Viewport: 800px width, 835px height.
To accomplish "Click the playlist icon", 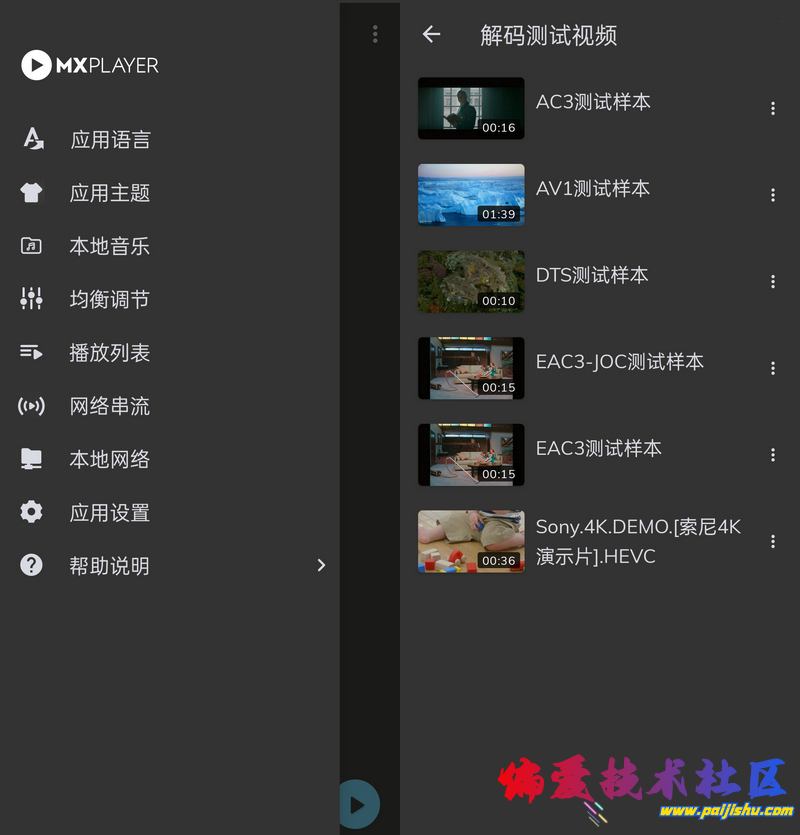I will point(32,352).
